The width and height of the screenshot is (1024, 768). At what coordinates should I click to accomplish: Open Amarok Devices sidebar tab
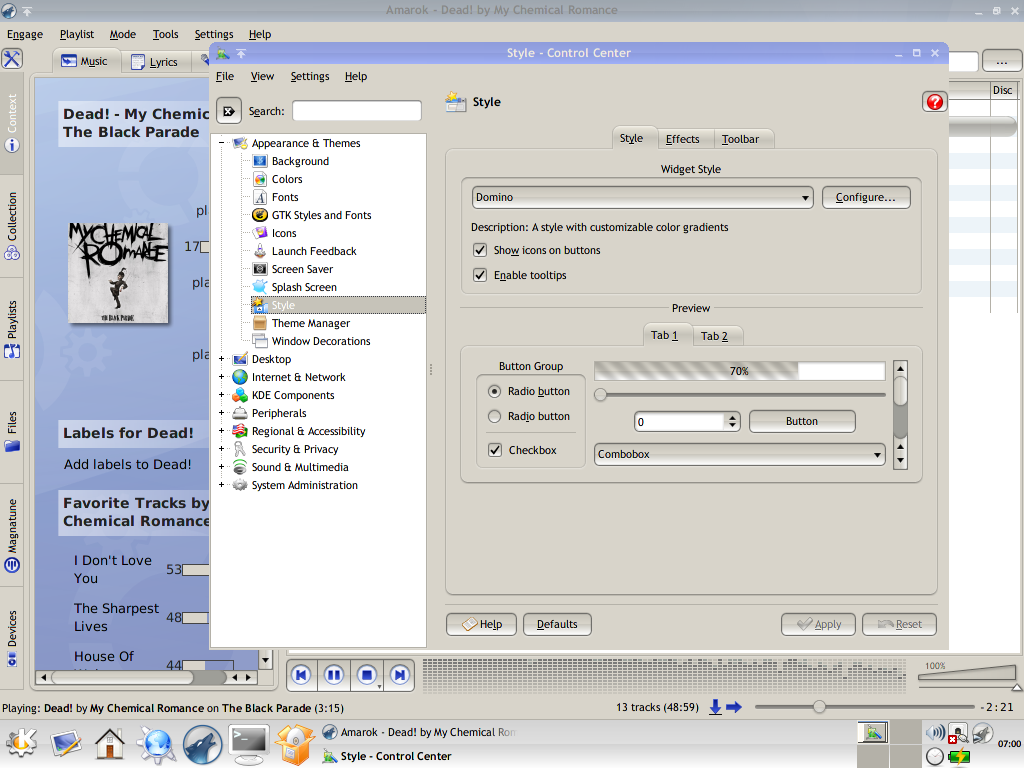coord(12,637)
